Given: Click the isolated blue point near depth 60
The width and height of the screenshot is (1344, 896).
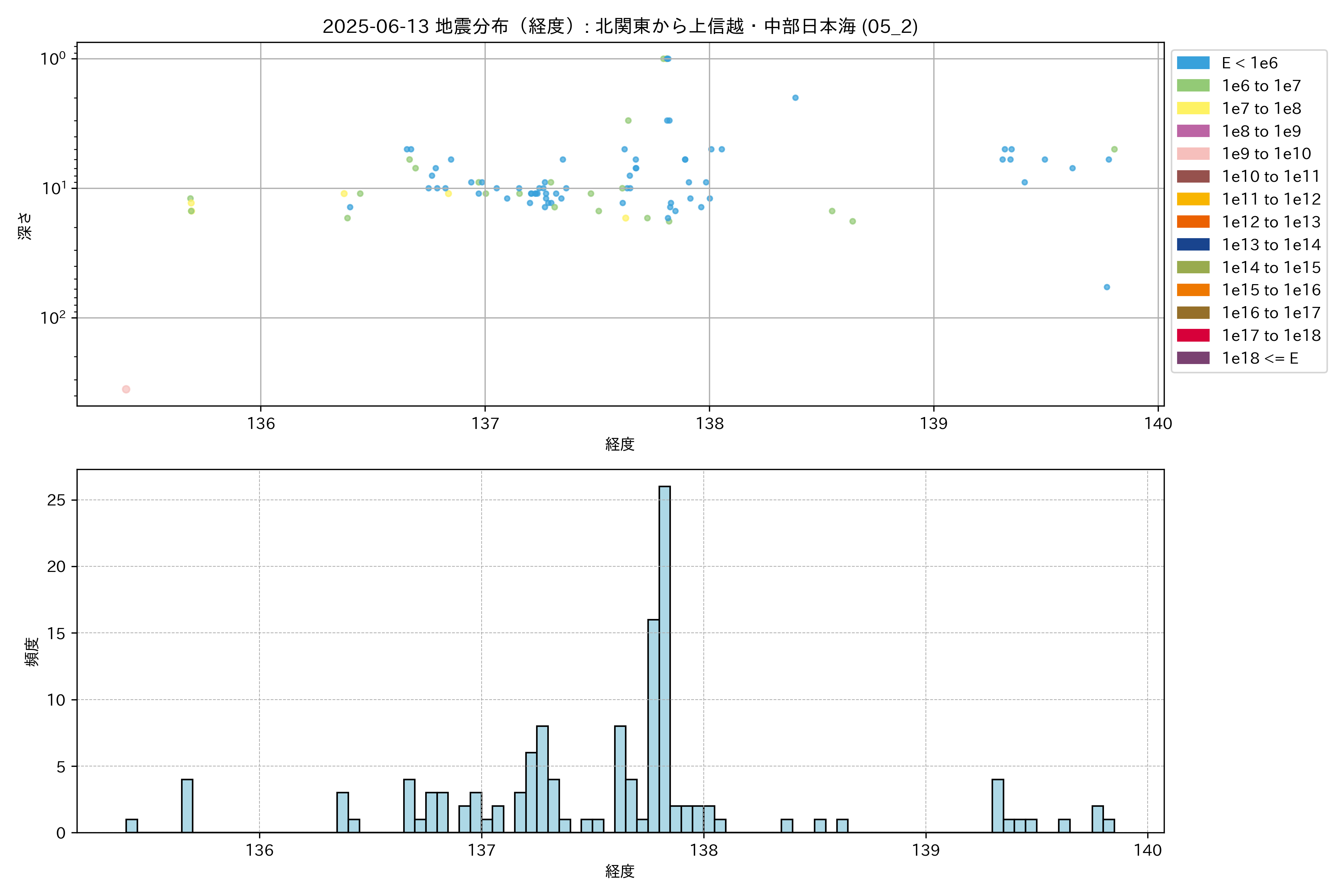Looking at the screenshot, I should click(x=1106, y=287).
